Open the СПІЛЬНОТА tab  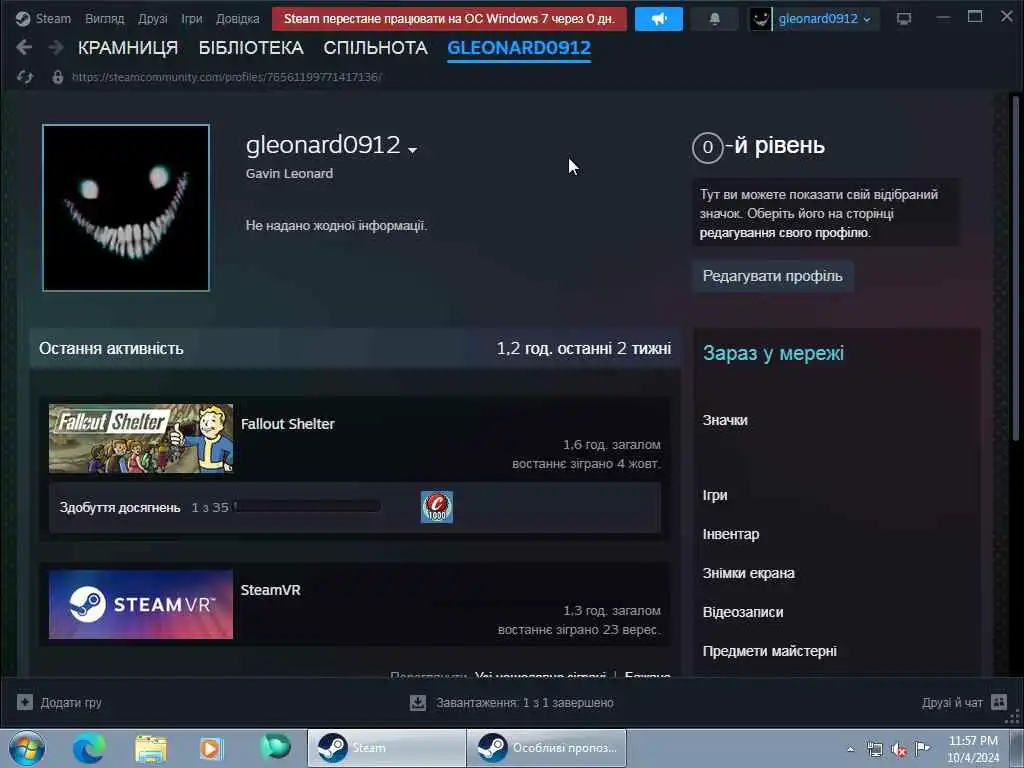(x=376, y=48)
